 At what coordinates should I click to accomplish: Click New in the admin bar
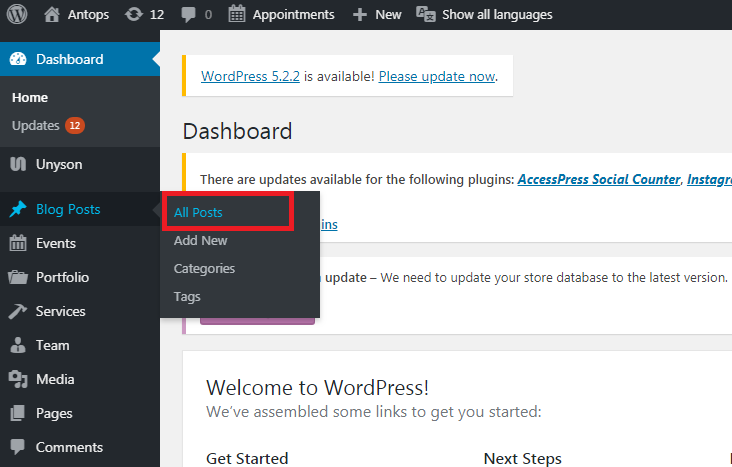click(388, 14)
